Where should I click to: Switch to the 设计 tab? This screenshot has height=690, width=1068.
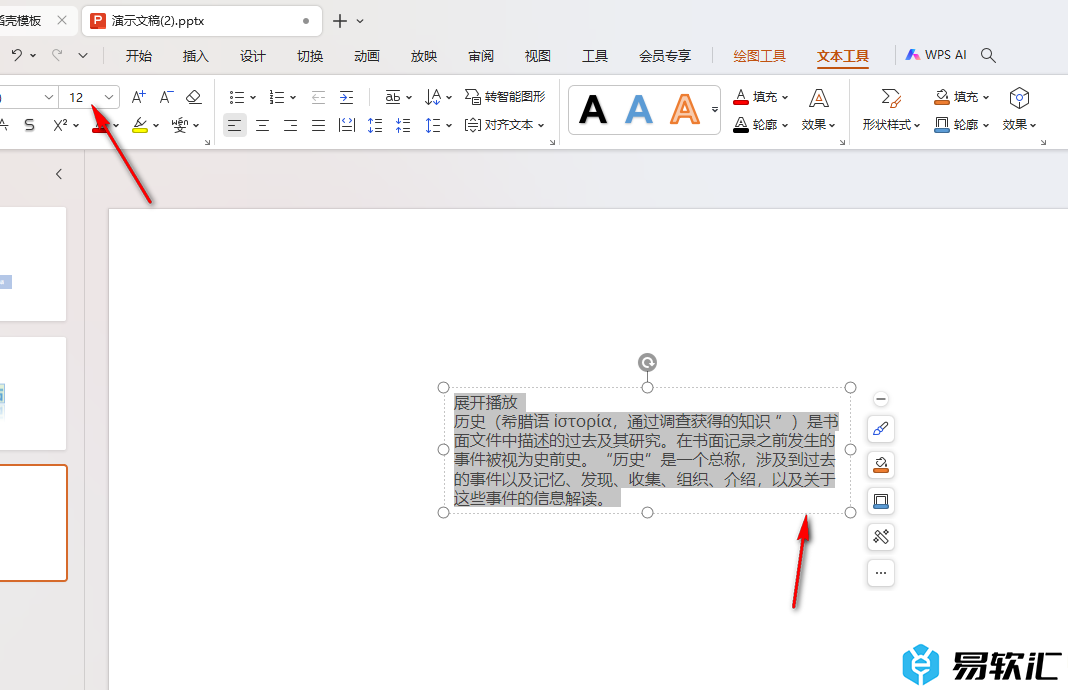pos(253,56)
